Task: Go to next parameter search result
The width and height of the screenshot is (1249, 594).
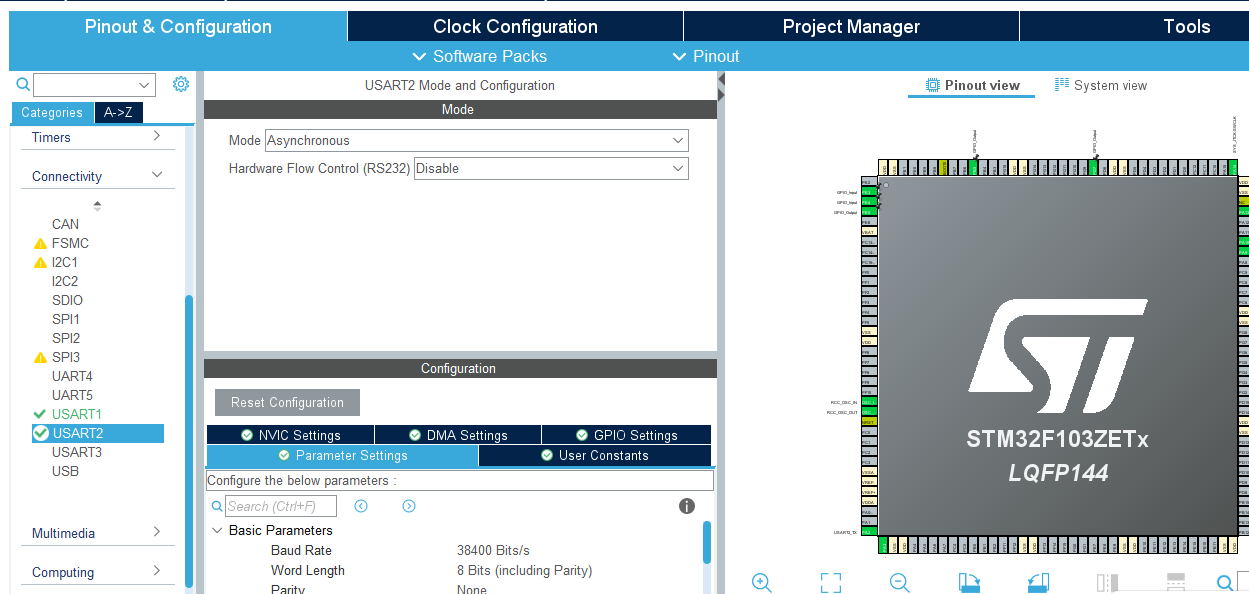Action: pos(409,506)
